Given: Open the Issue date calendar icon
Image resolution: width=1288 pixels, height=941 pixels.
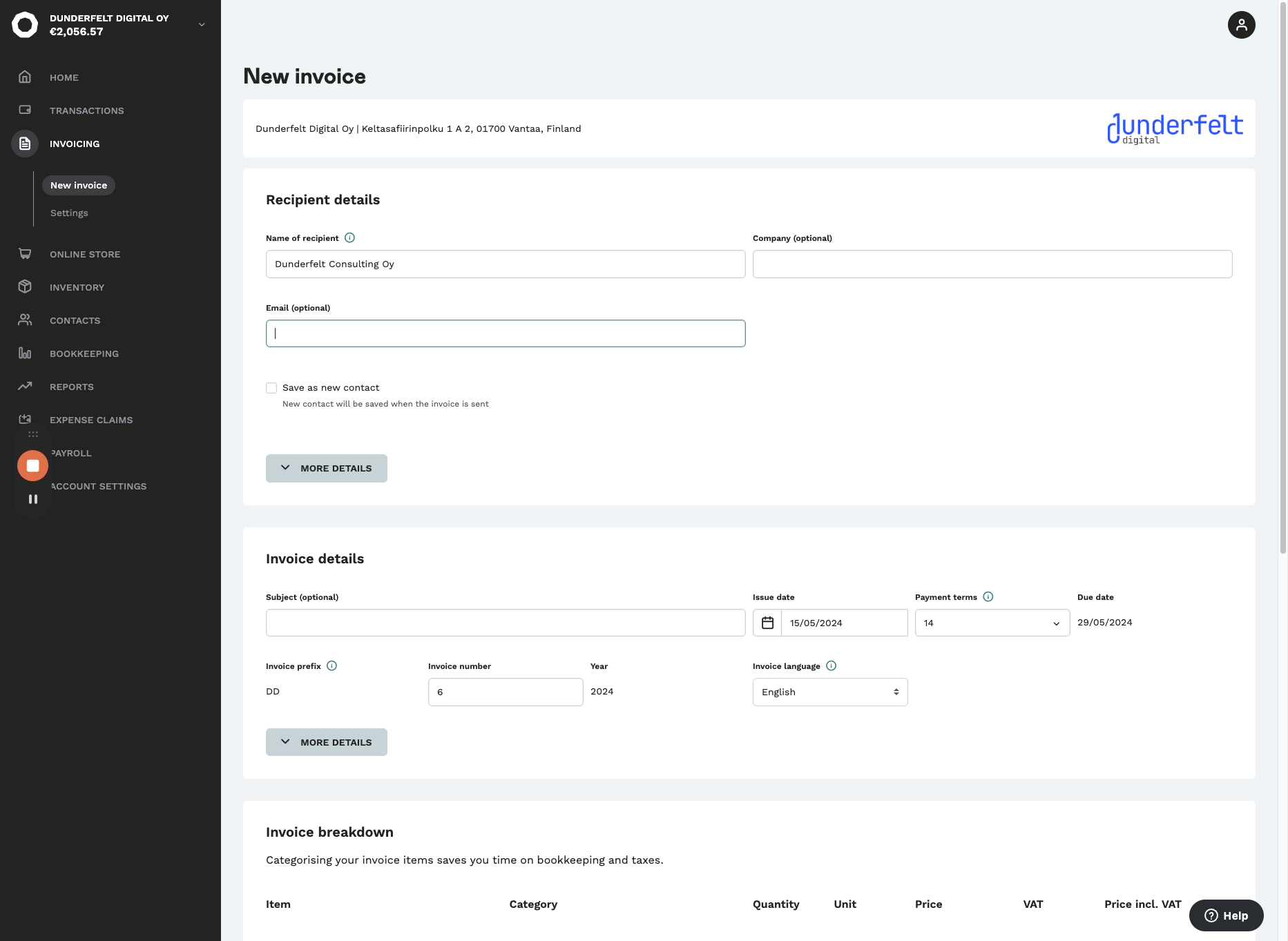Looking at the screenshot, I should coord(767,623).
